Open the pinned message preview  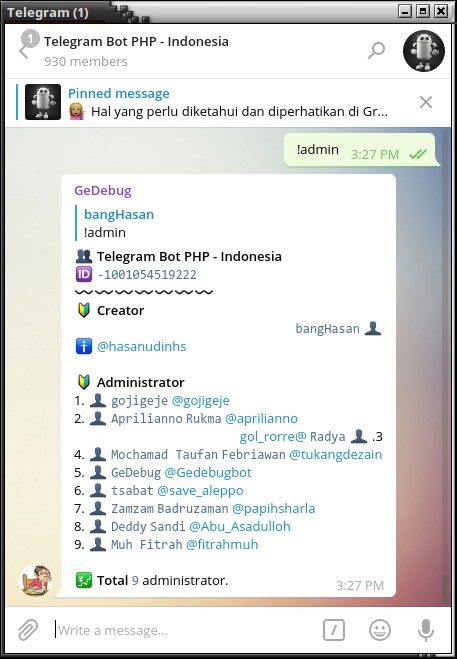click(x=227, y=103)
